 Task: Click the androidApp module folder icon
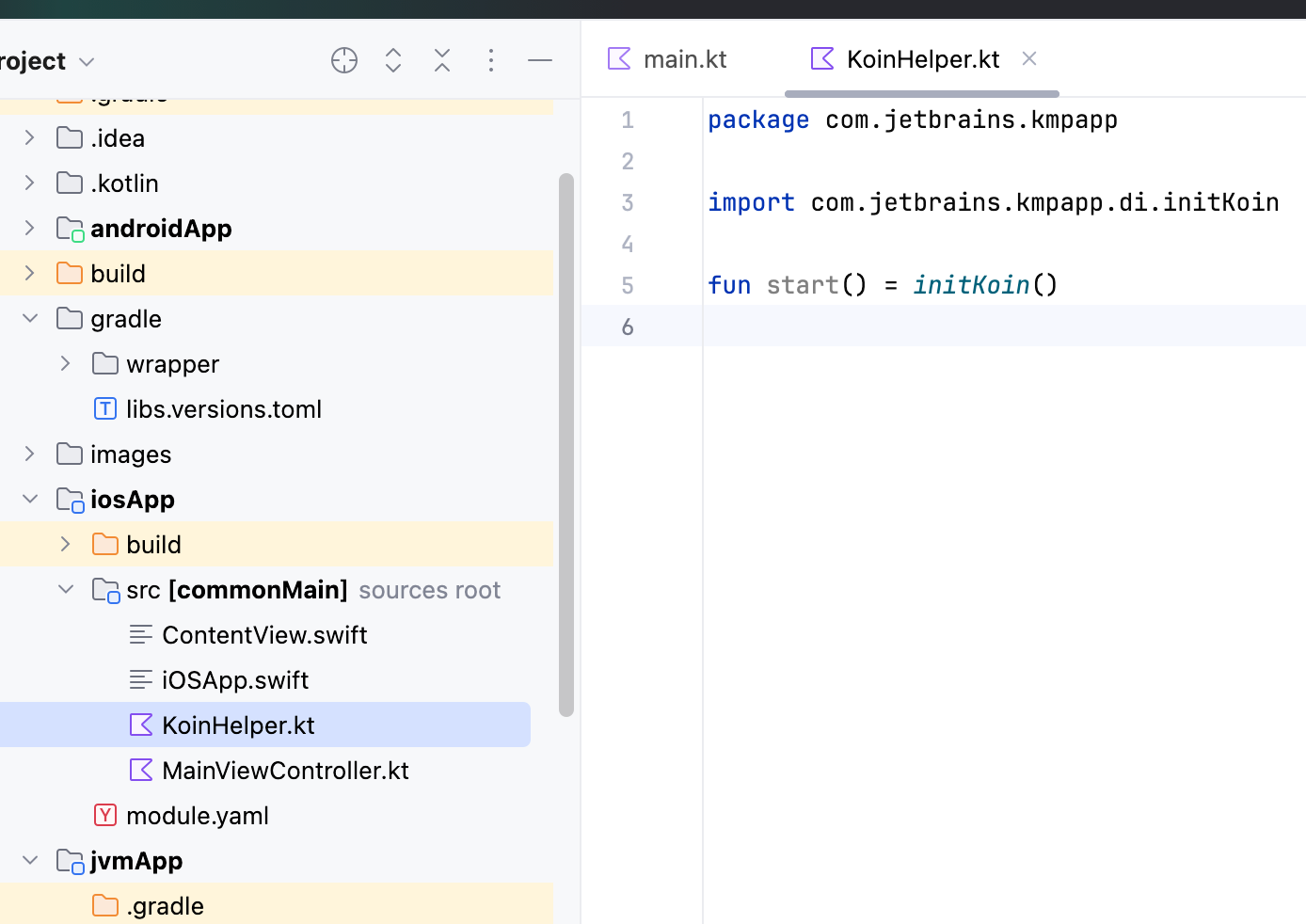[71, 229]
